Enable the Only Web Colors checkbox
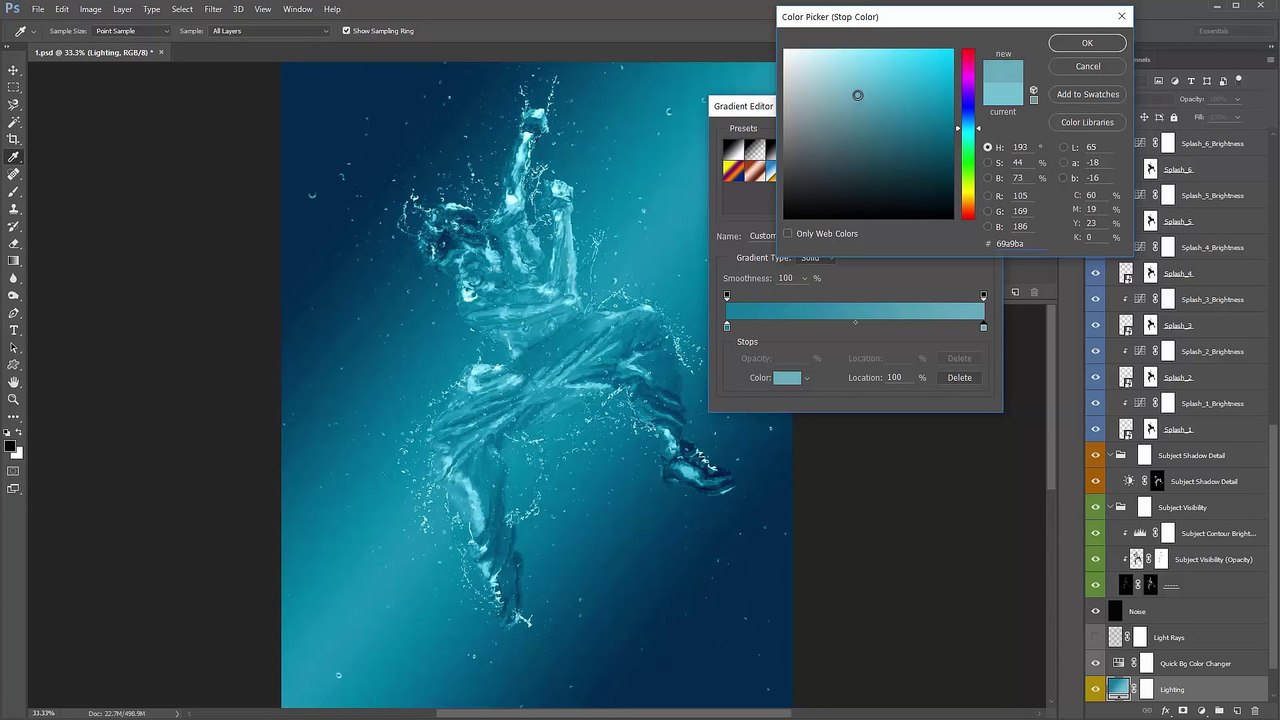The width and height of the screenshot is (1280, 720). [788, 234]
